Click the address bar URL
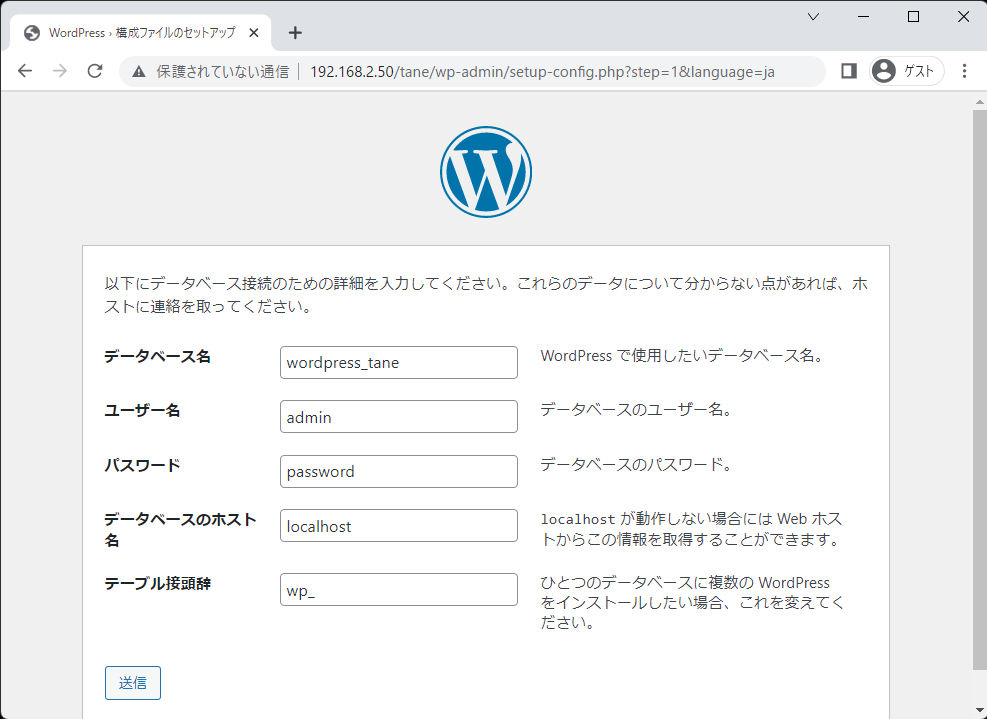Screen dimensions: 987x719 coord(543,72)
